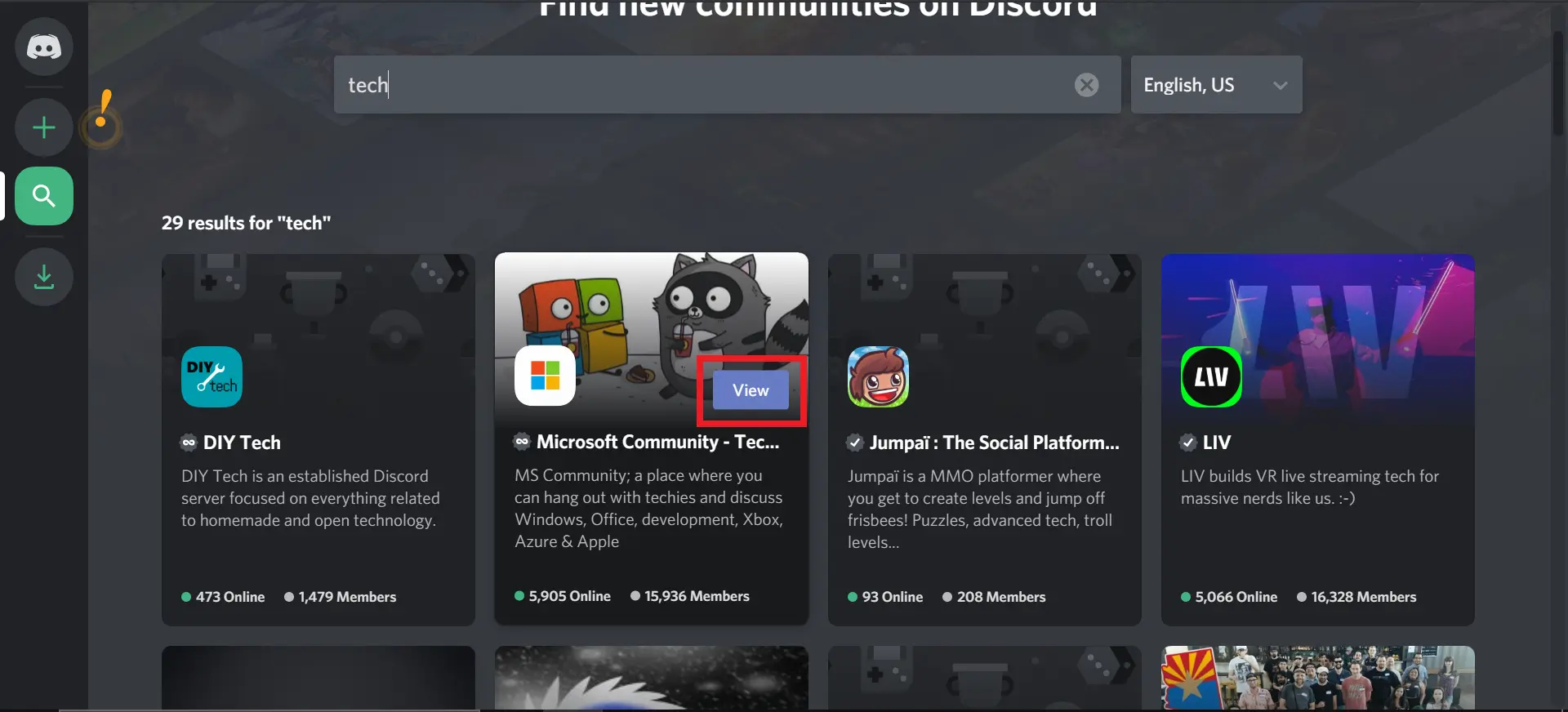The image size is (1568, 712).
Task: Clear the search field with X icon
Action: [1086, 85]
